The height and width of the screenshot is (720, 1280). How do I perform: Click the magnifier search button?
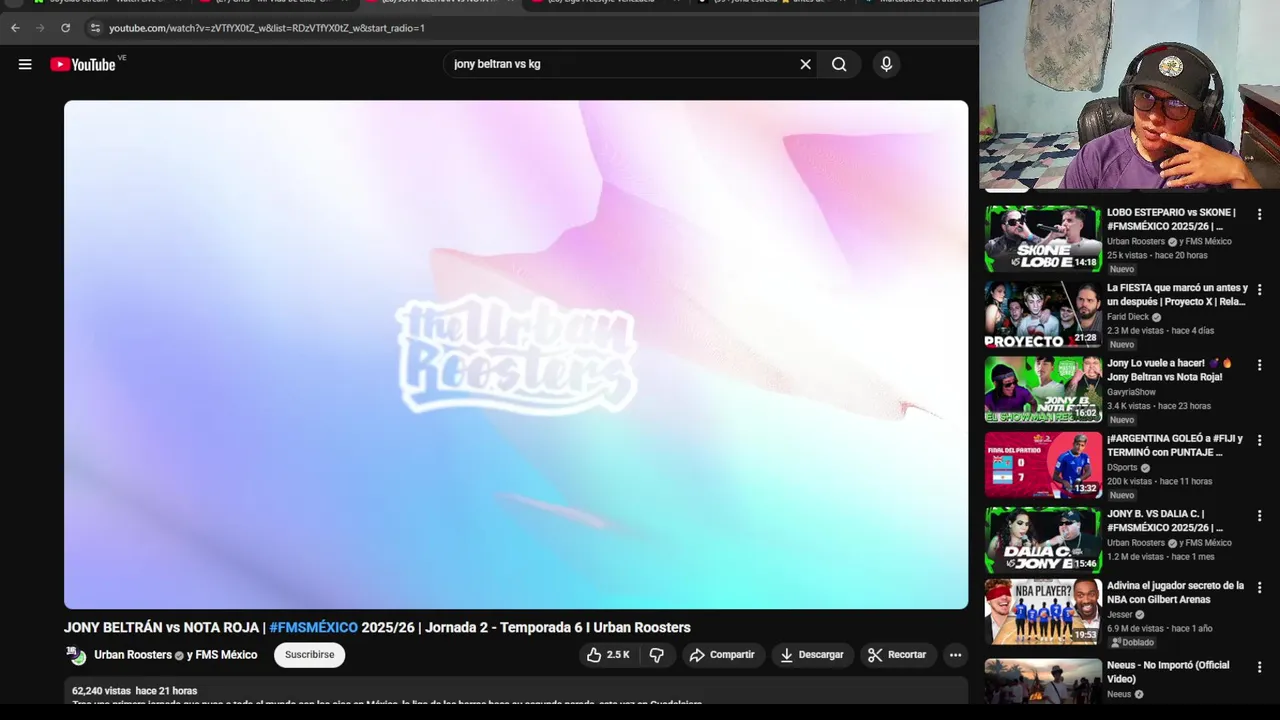click(x=839, y=64)
